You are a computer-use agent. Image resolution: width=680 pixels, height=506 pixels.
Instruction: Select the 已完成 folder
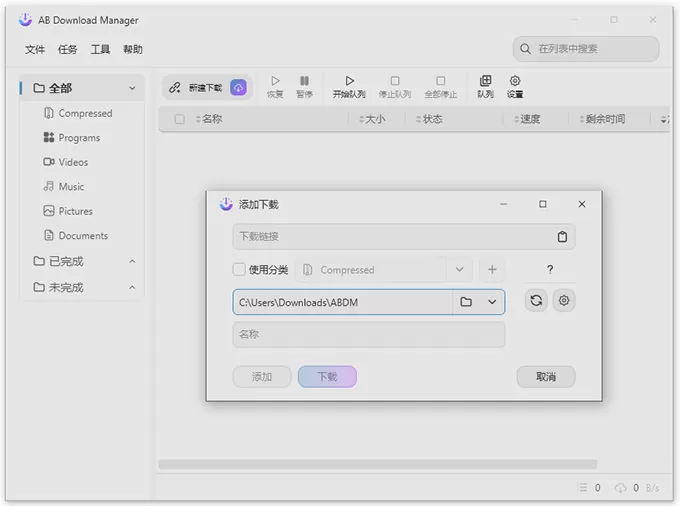pyautogui.click(x=82, y=261)
